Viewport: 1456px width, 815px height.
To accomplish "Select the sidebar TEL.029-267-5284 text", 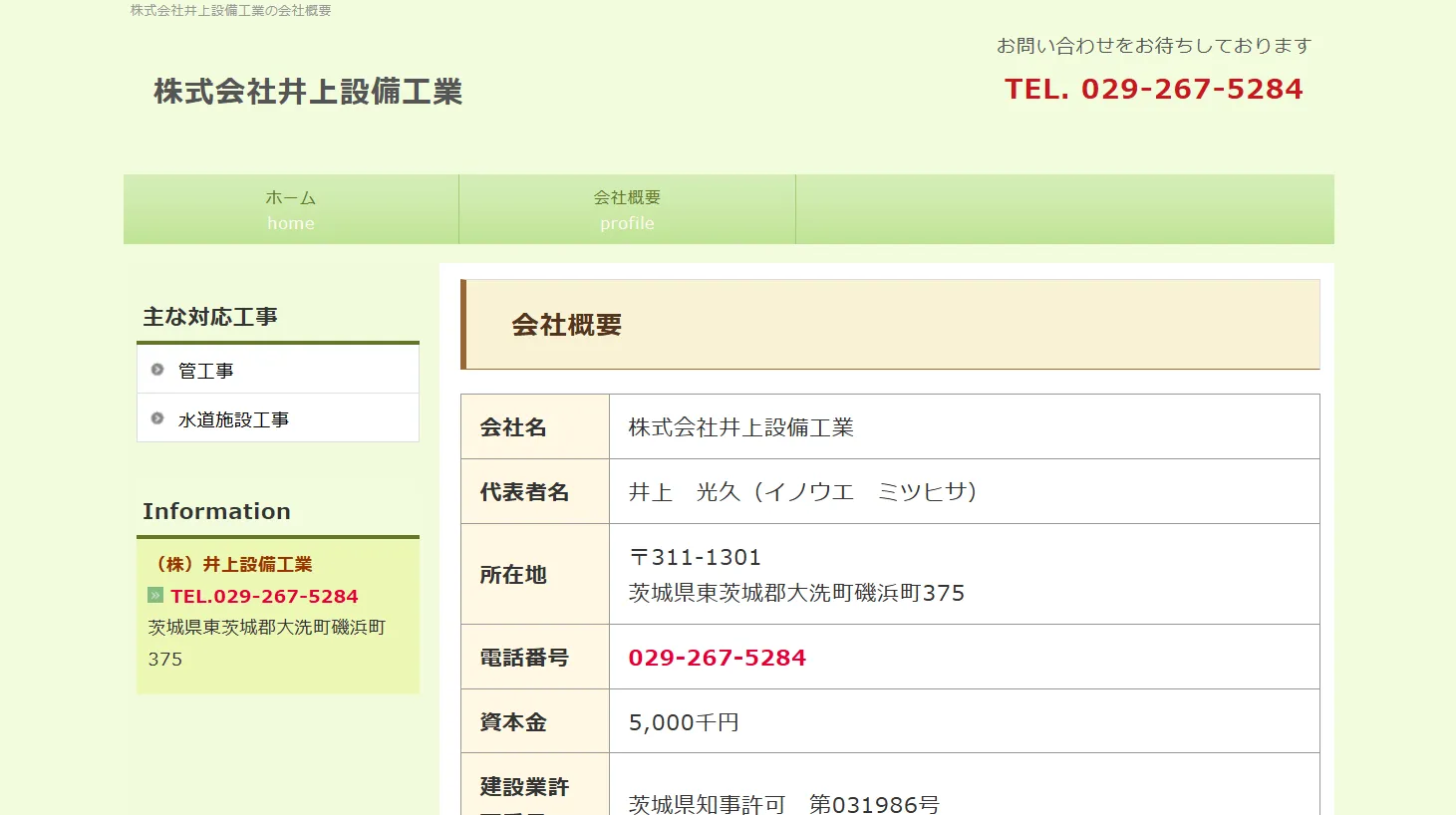I will (x=264, y=596).
